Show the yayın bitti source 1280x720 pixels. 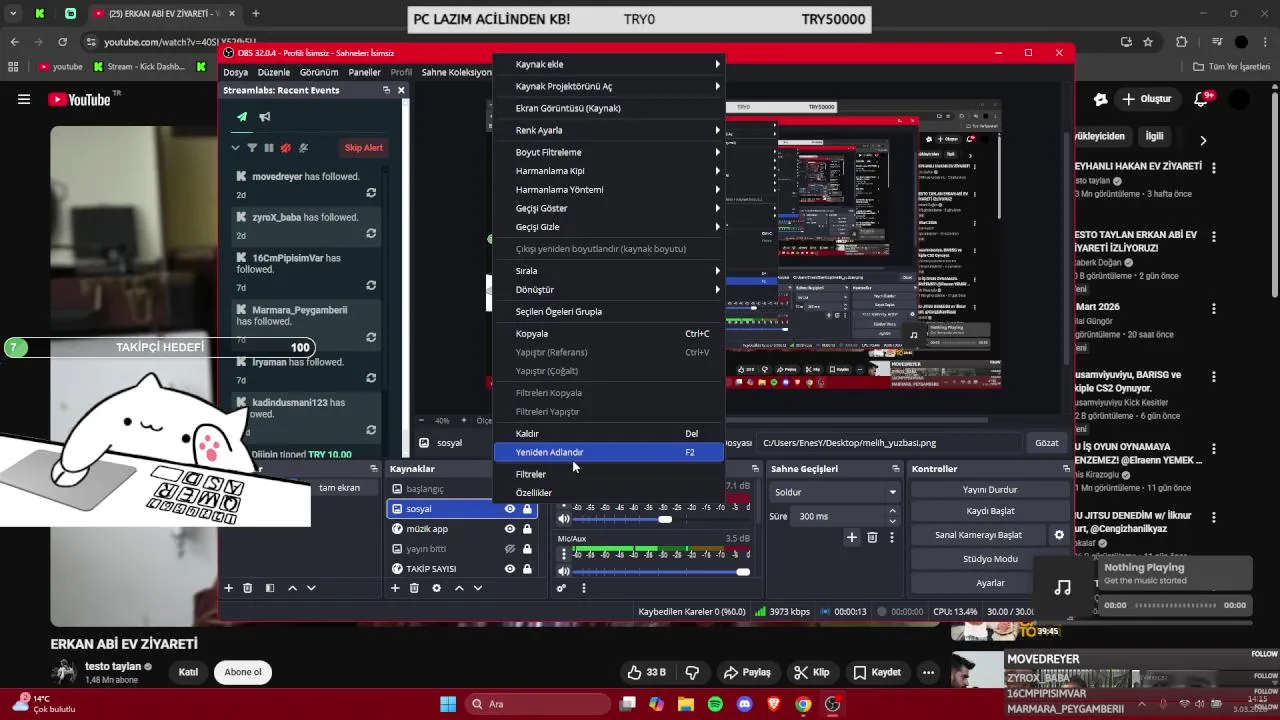click(510, 549)
